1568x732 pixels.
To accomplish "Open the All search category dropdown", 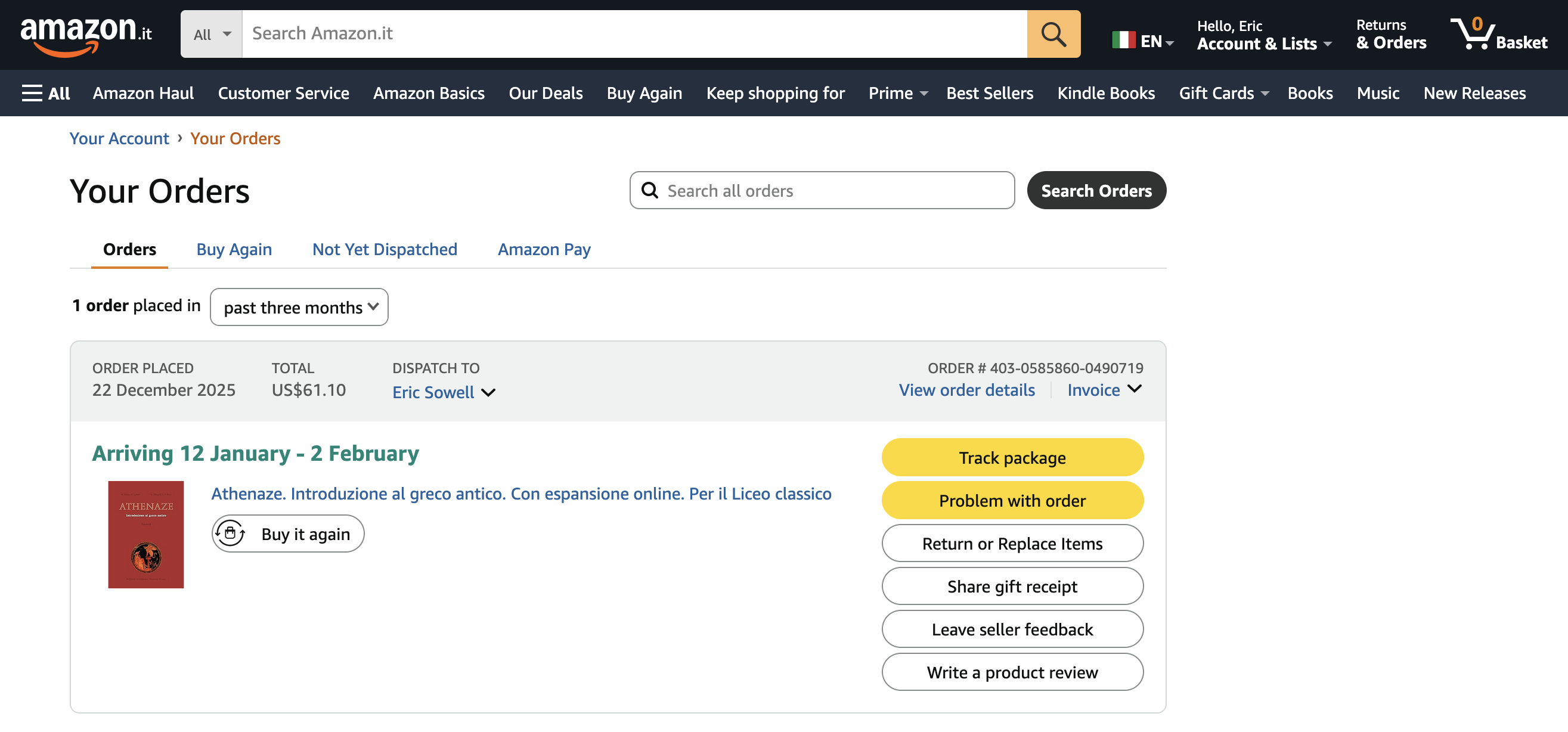I will click(212, 34).
